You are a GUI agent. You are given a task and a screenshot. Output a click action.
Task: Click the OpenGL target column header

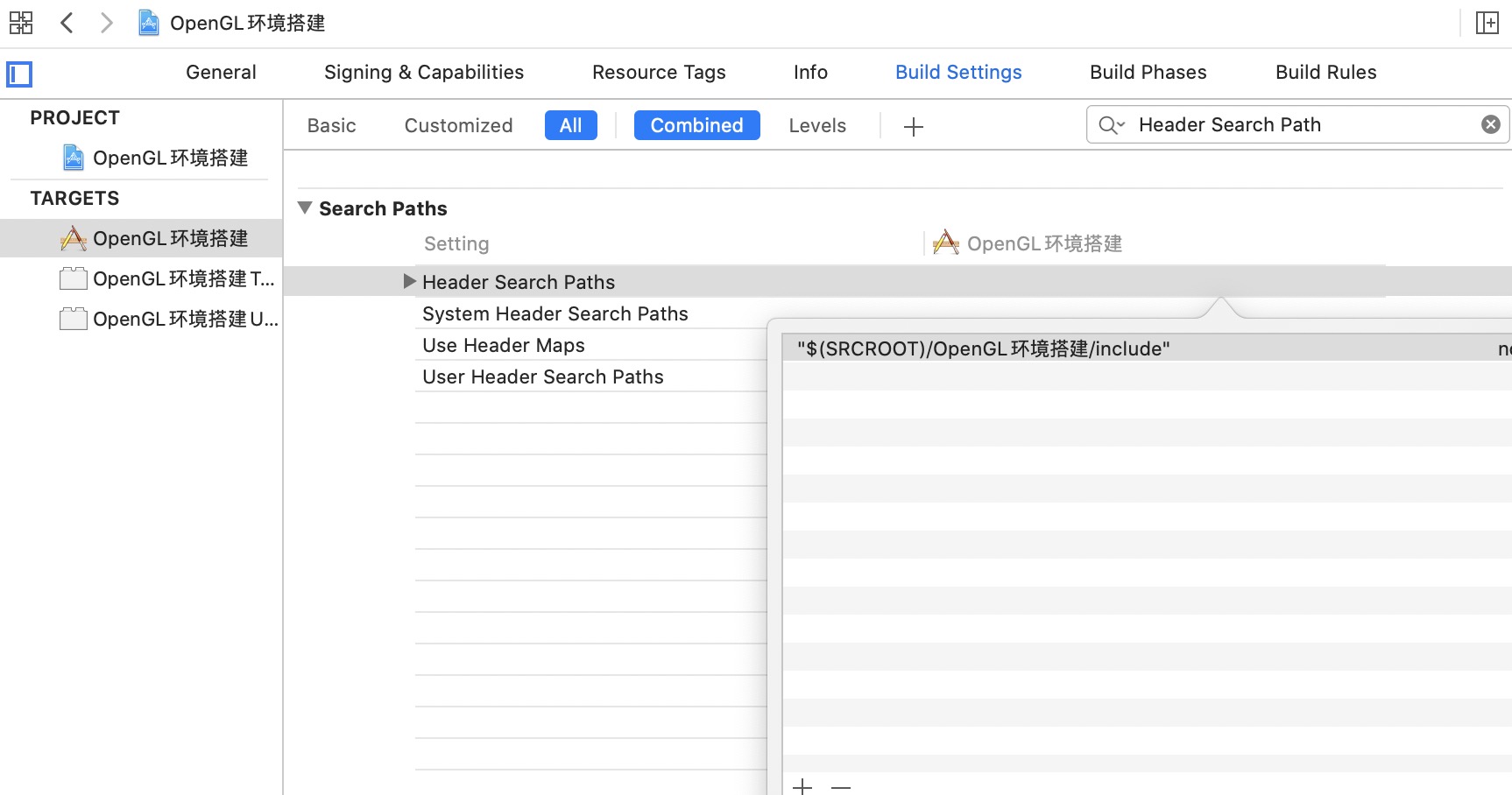(1044, 243)
